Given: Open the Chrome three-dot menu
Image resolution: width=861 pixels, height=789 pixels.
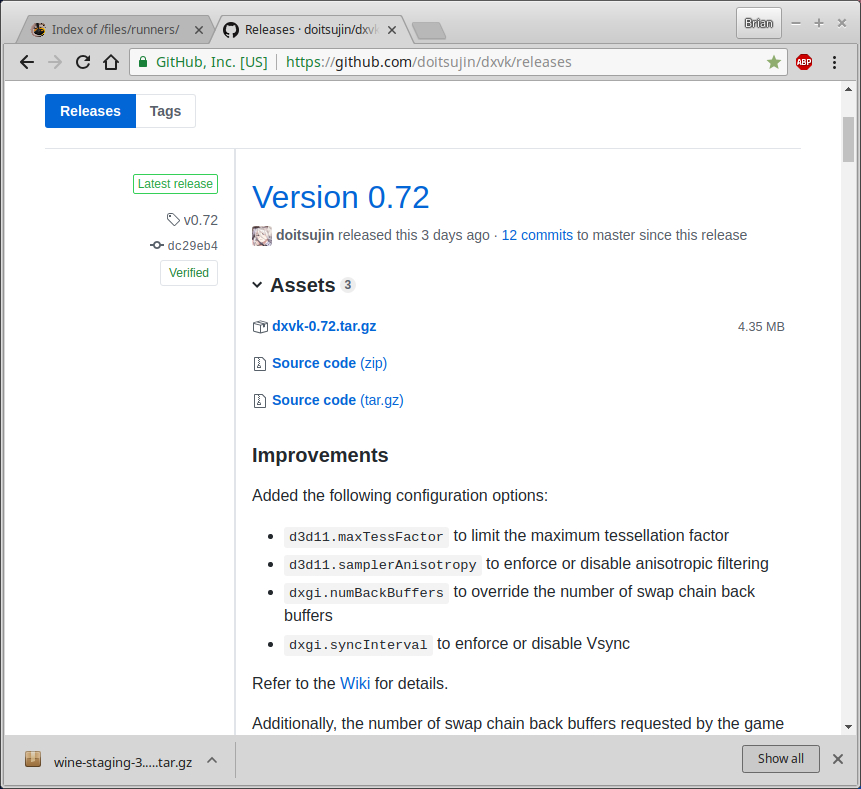Looking at the screenshot, I should click(834, 62).
